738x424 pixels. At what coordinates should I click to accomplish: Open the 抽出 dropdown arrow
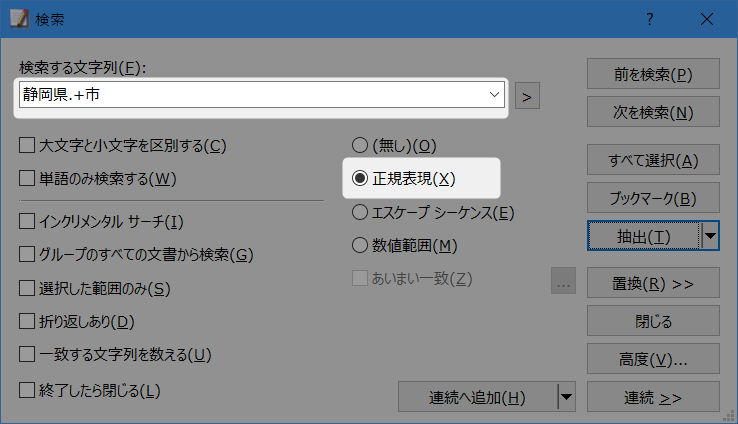click(x=710, y=236)
